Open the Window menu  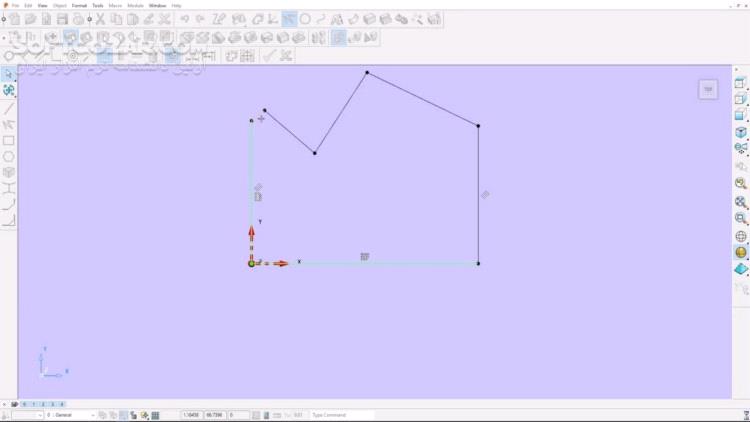coord(157,6)
